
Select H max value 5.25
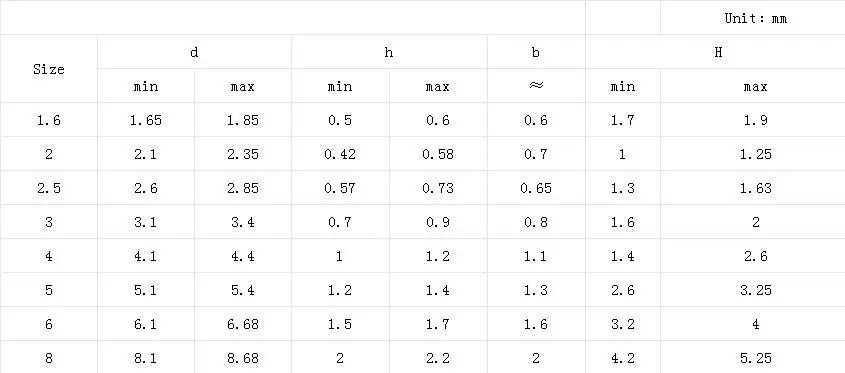click(756, 357)
